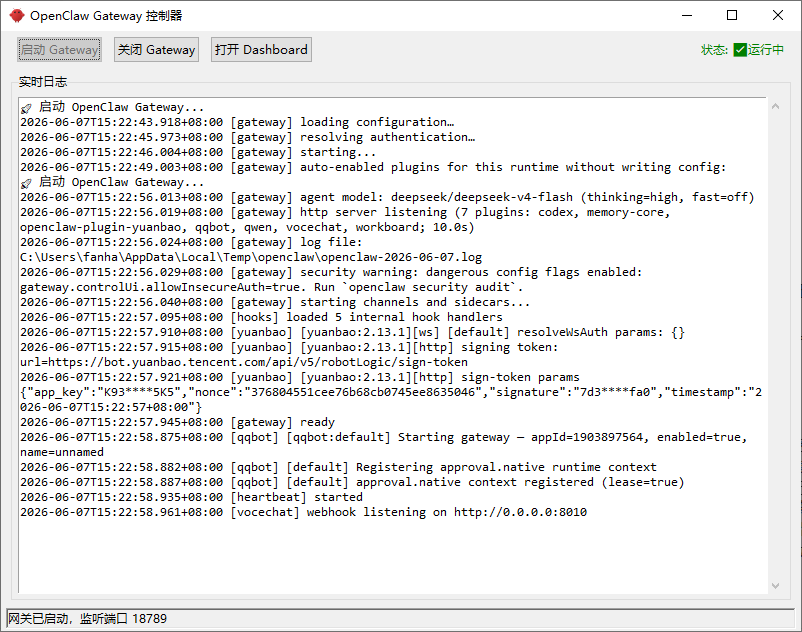
Task: Click the red OpenClaw app icon in the title bar
Action: [16, 15]
